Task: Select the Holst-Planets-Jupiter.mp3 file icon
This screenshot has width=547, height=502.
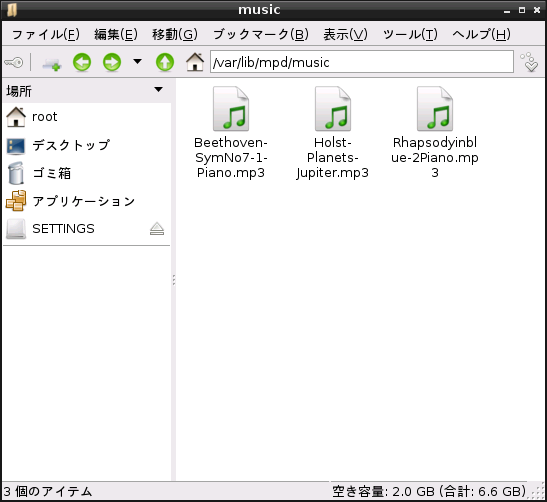Action: pyautogui.click(x=332, y=108)
